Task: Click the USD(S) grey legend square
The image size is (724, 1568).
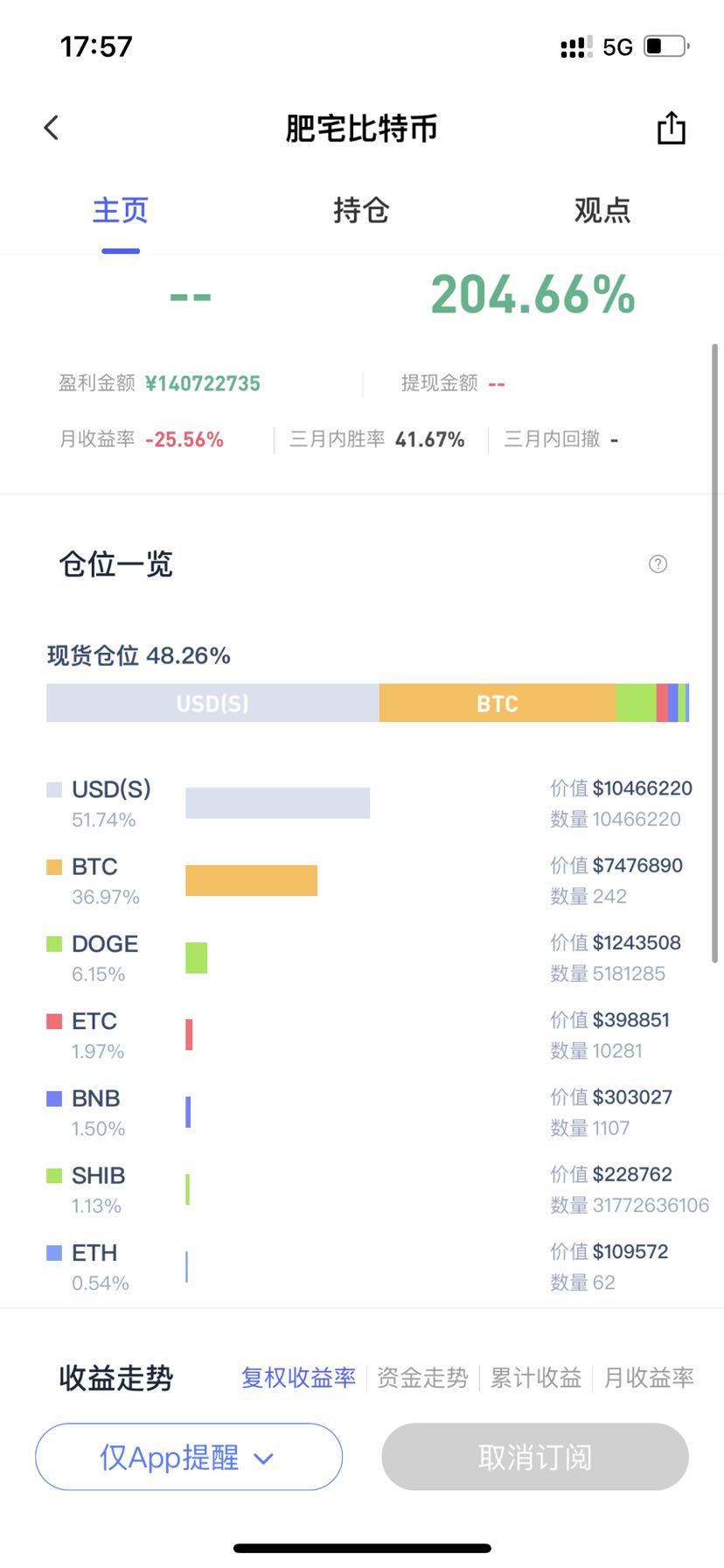Action: [54, 789]
